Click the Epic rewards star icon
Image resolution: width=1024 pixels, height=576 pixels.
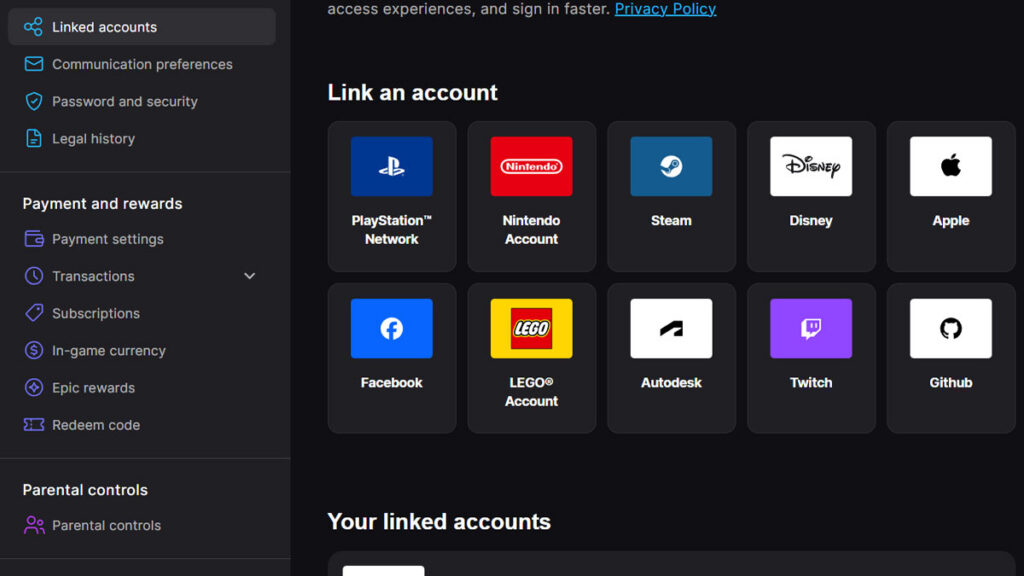(x=33, y=388)
